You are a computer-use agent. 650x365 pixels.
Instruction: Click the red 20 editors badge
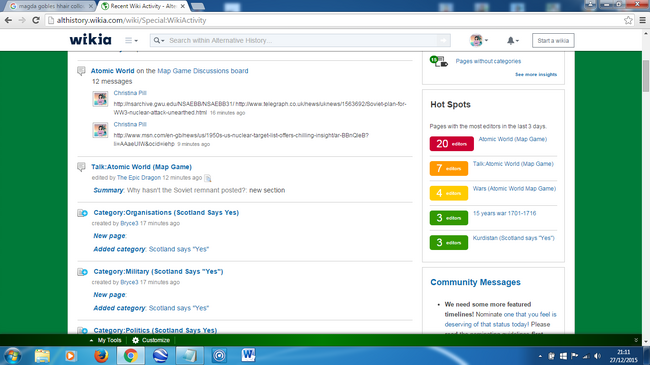tap(451, 144)
